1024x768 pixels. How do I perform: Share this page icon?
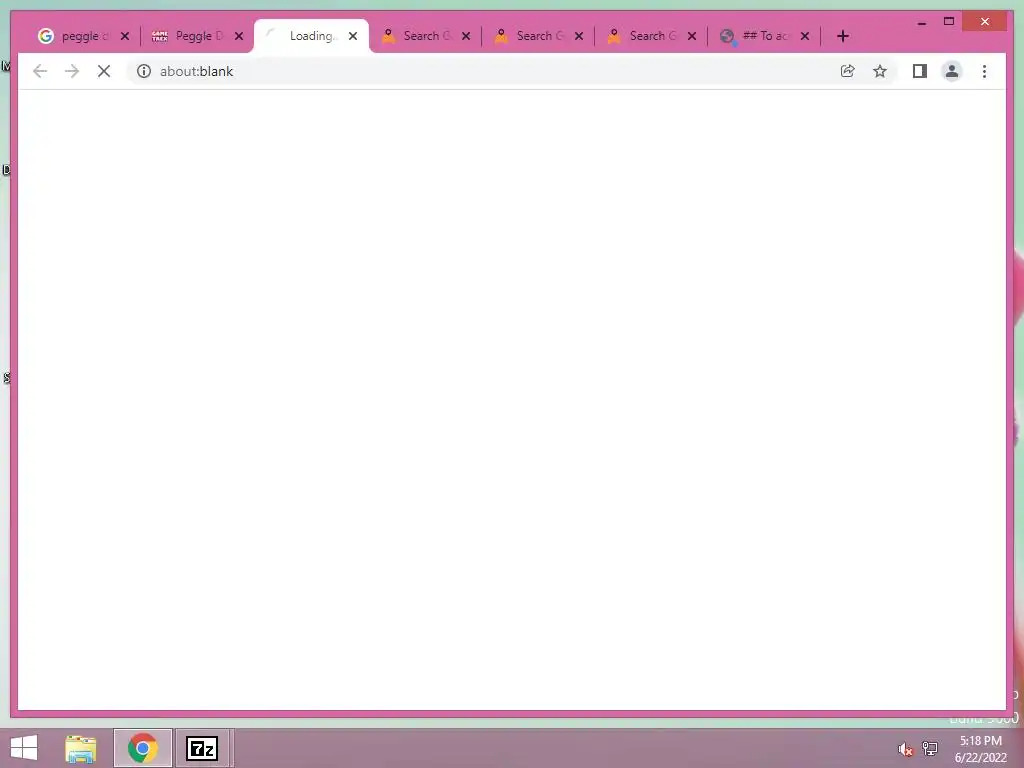pos(848,71)
